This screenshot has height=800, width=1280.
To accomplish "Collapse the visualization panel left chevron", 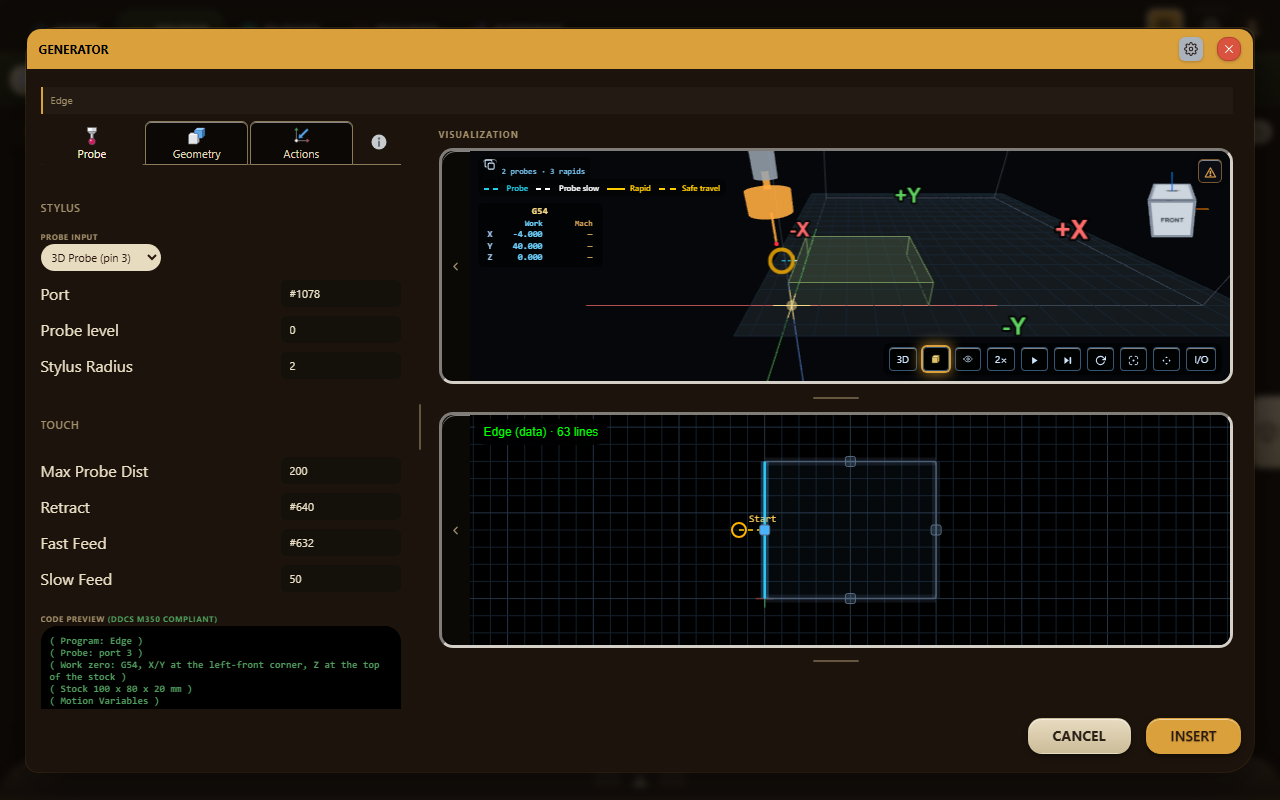I will point(456,266).
